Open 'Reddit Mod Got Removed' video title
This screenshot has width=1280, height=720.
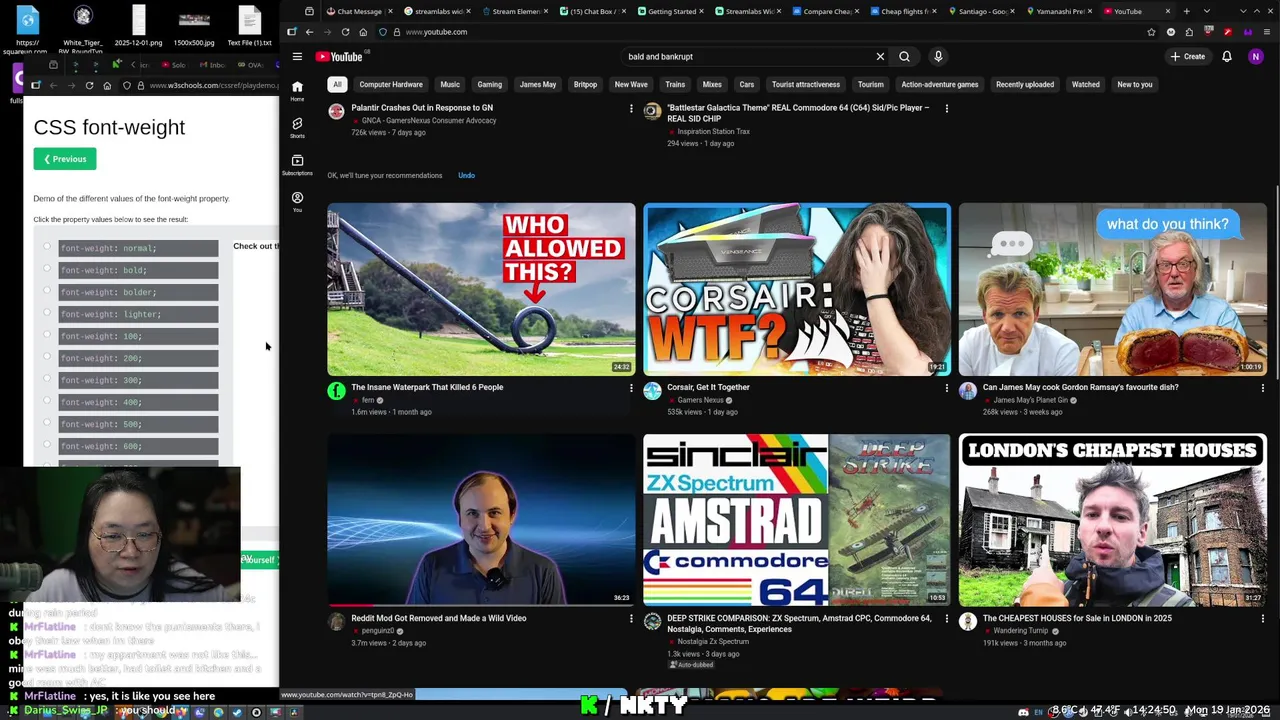(439, 618)
